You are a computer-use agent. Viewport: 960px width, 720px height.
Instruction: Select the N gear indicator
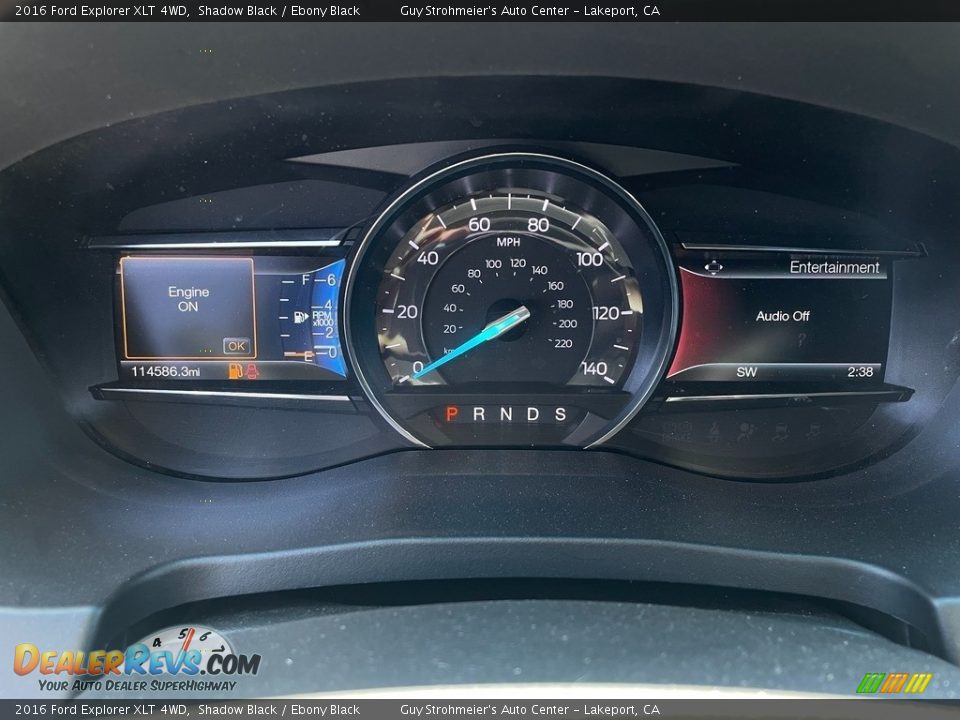point(506,414)
